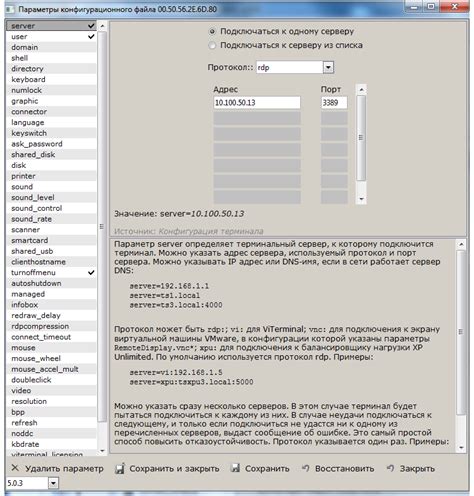The image size is (474, 496).
Task: Select the infobox parameter
Action: pos(52,305)
